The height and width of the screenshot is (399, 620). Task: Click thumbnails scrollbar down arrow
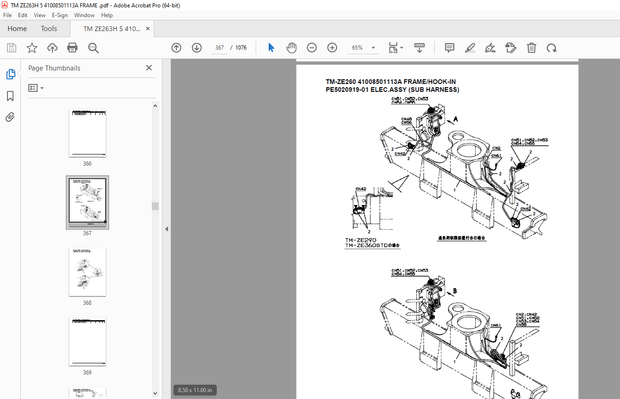tap(155, 393)
